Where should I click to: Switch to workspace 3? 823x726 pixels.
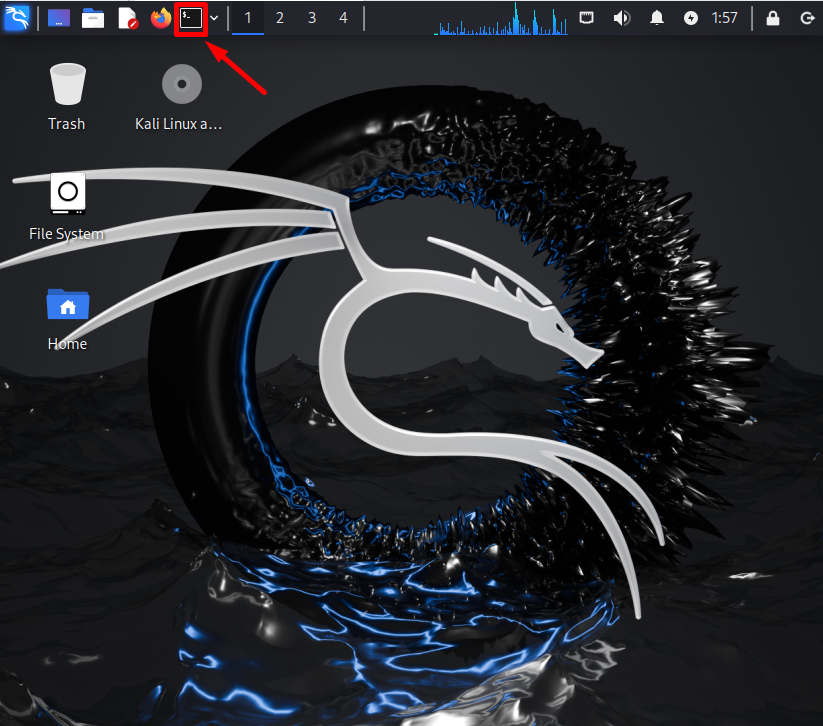[312, 18]
